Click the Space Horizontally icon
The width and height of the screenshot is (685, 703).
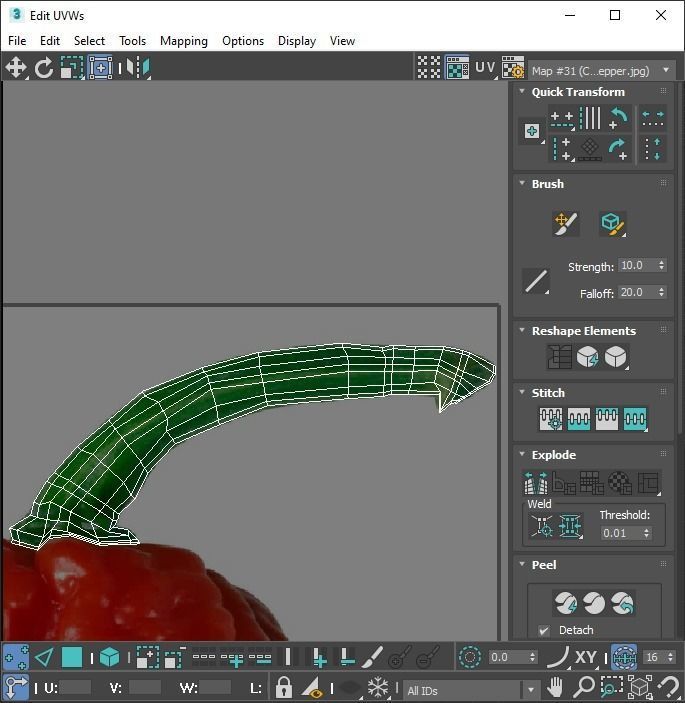click(653, 119)
